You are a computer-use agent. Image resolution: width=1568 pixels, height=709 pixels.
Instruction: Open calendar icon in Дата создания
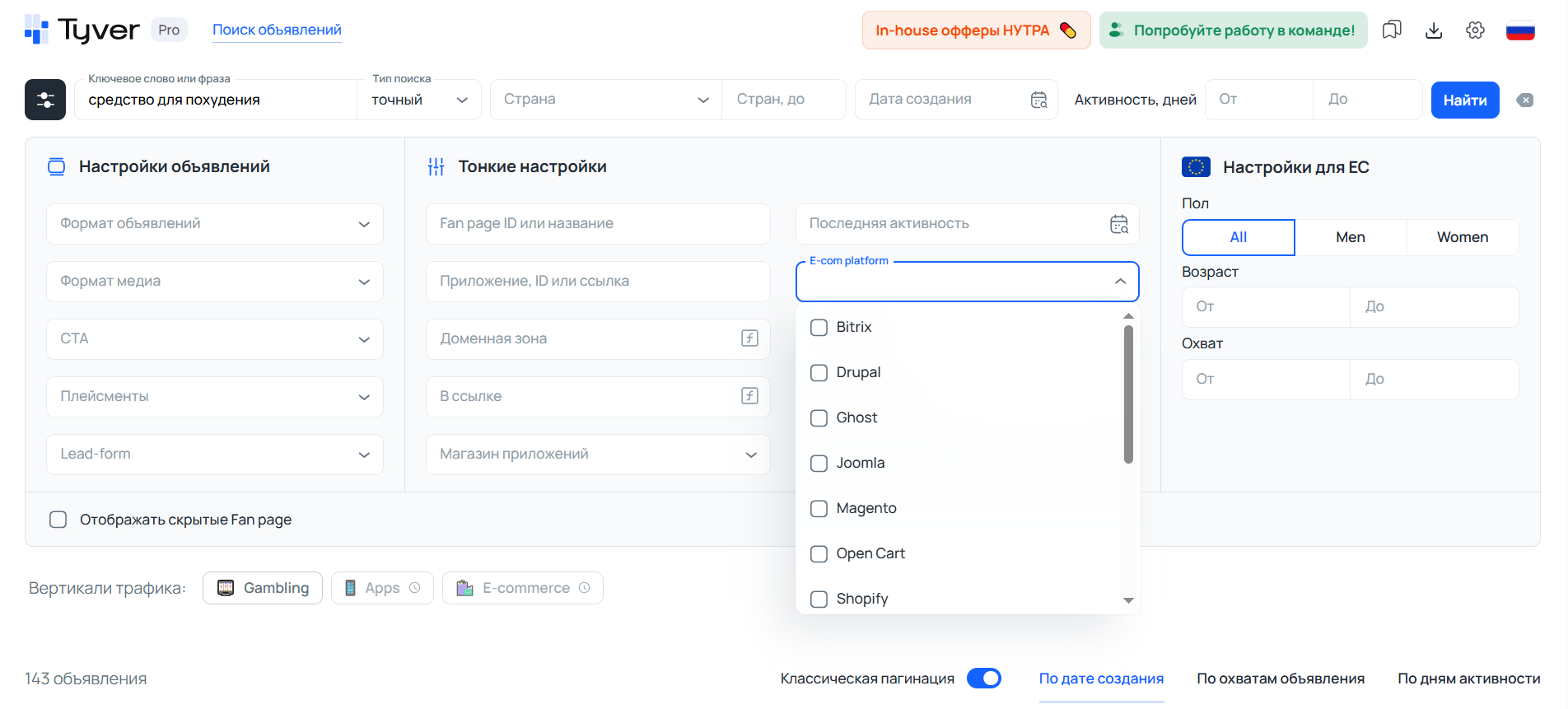point(1039,100)
